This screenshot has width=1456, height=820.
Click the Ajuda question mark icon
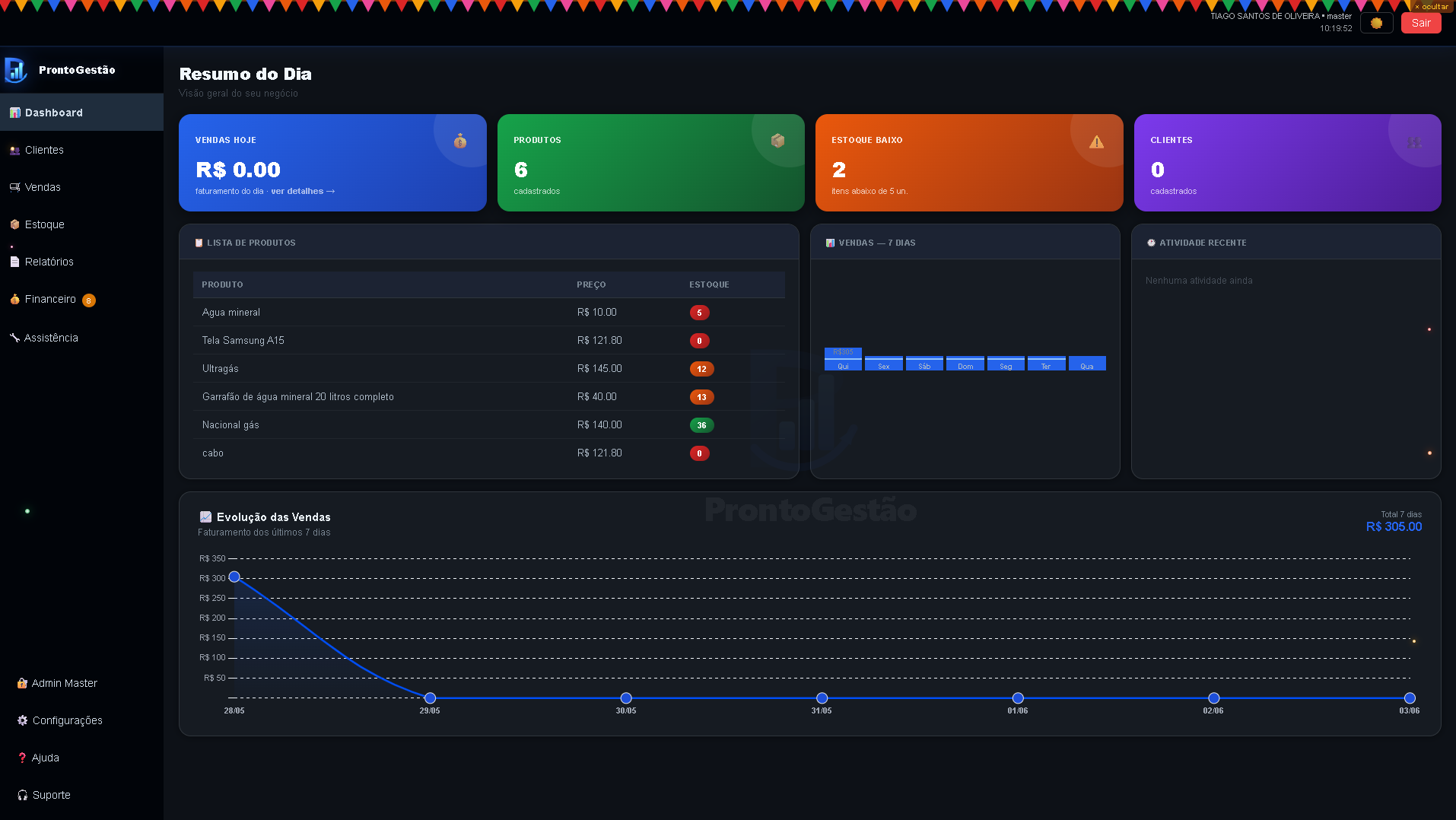pyautogui.click(x=22, y=758)
